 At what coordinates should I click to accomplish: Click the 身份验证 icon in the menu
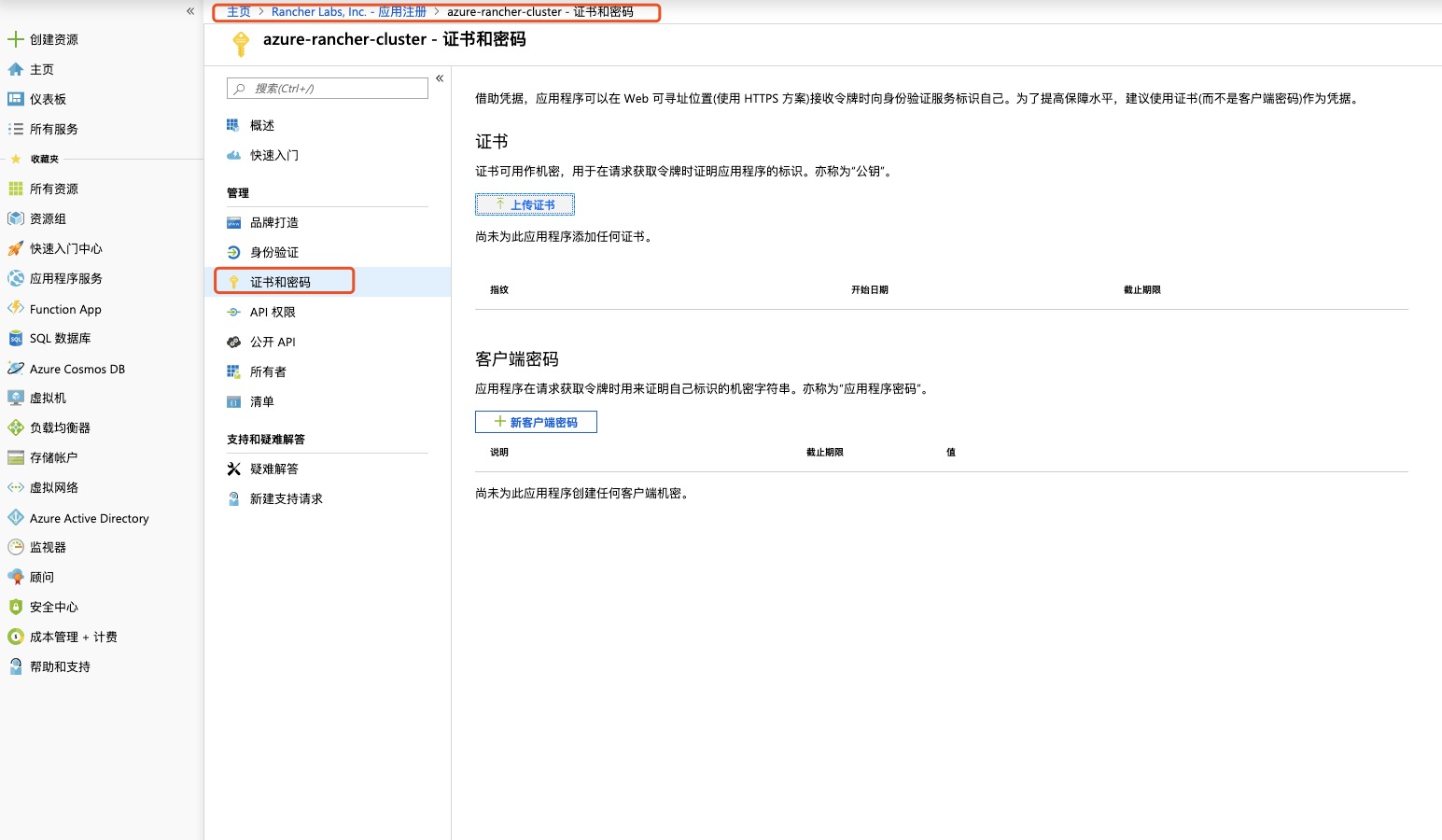point(233,252)
